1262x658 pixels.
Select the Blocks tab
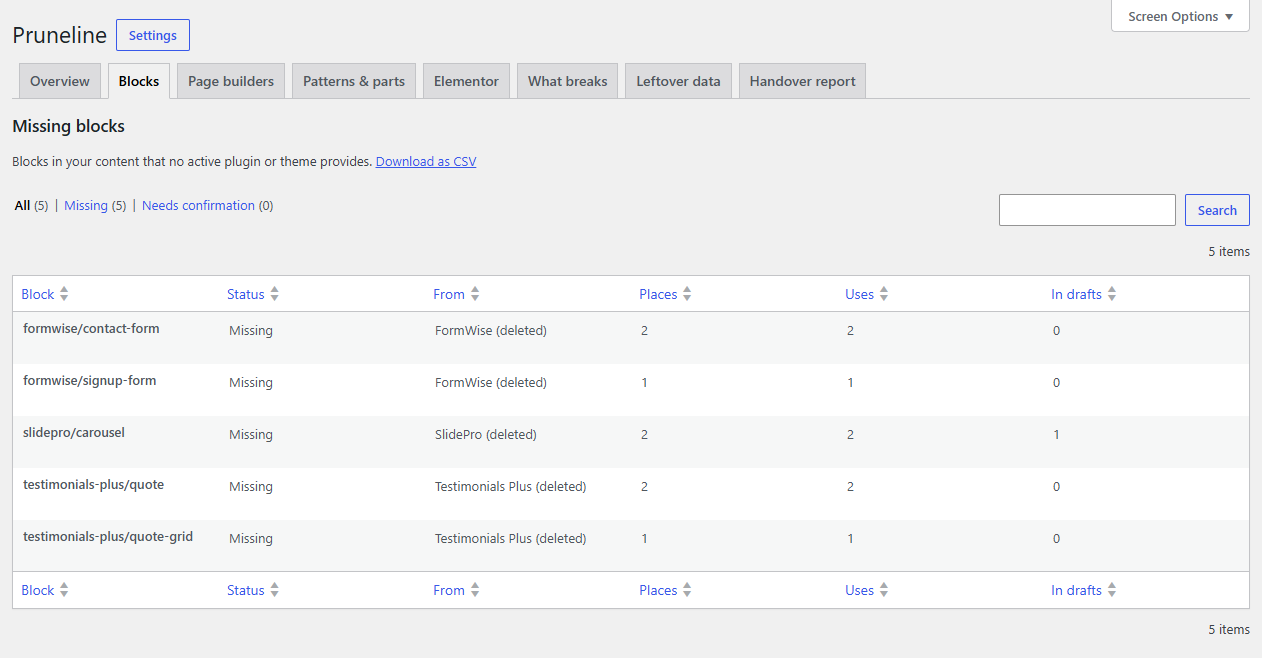pos(139,81)
